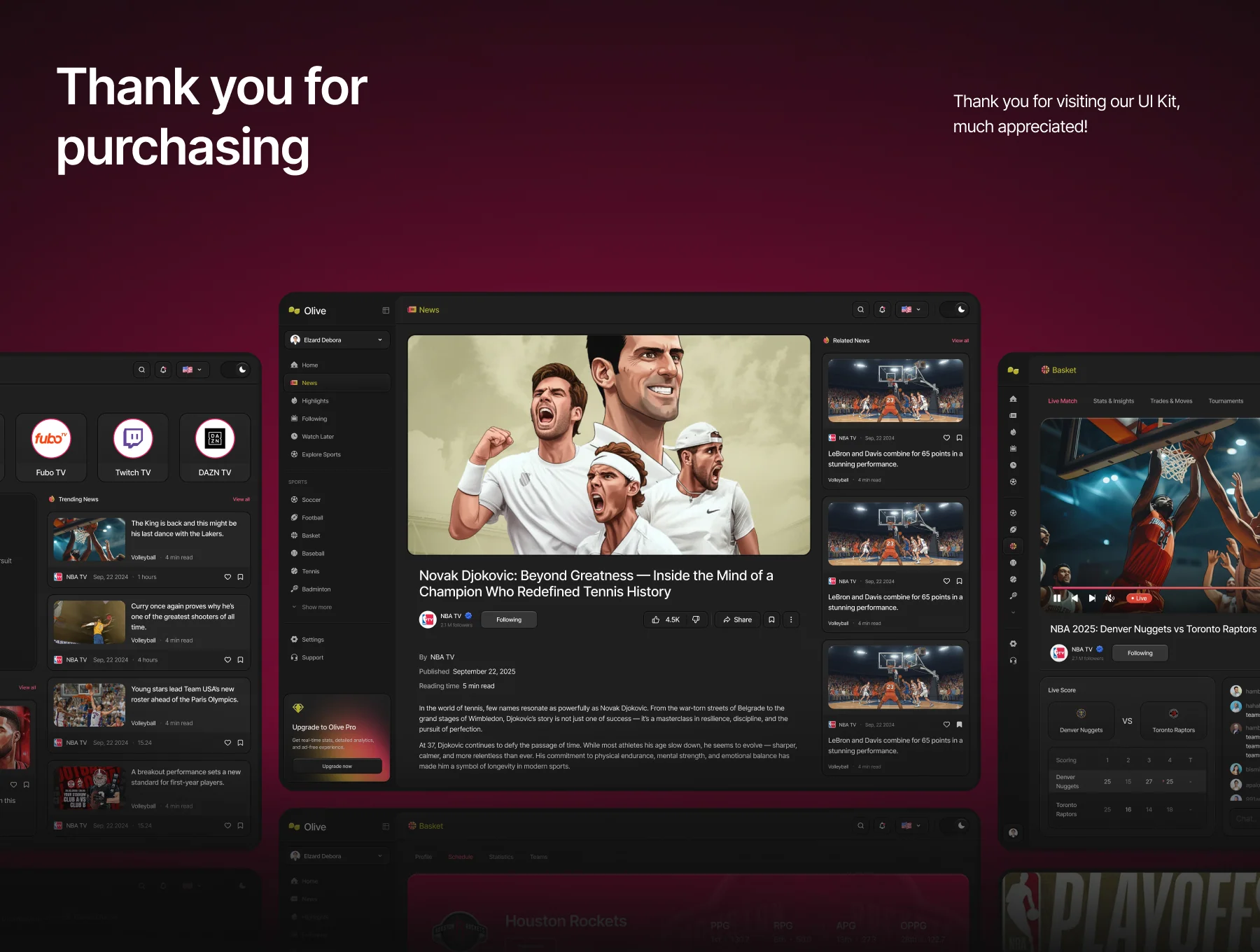
Task: Open the Schedule tab in bottom window
Action: (461, 857)
